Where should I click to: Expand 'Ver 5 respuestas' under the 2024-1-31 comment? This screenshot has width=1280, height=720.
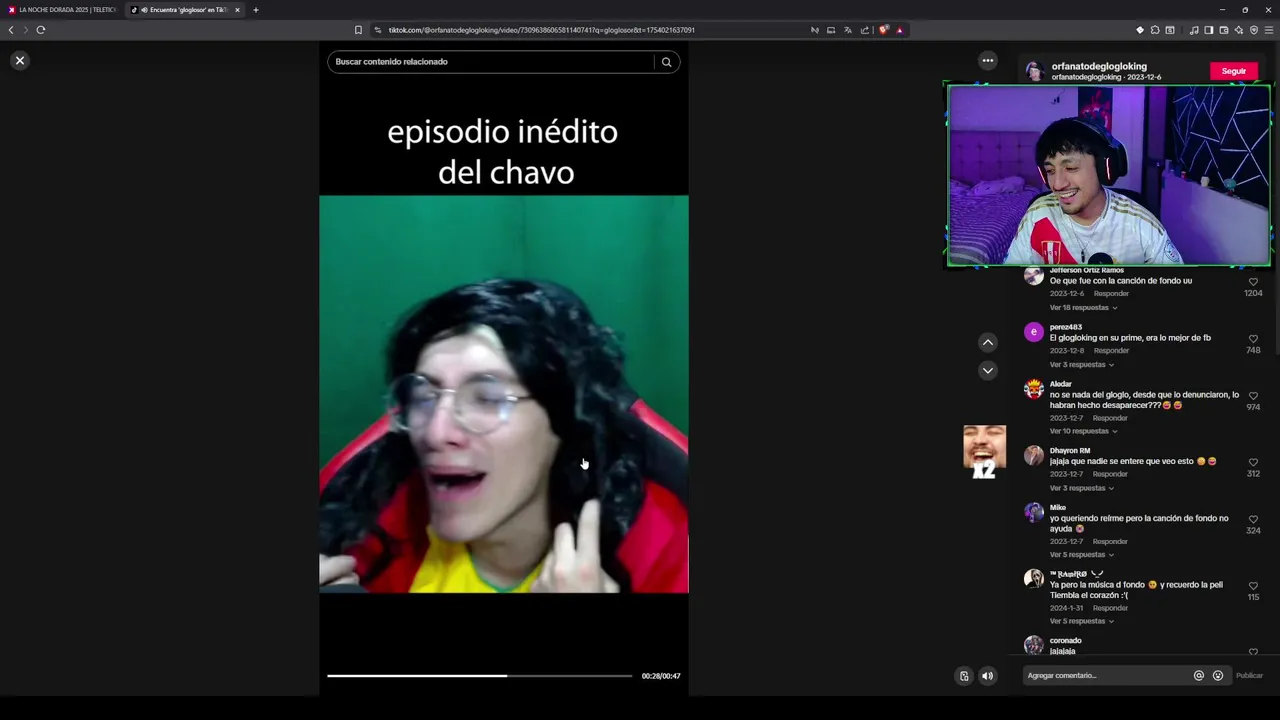click(1081, 621)
